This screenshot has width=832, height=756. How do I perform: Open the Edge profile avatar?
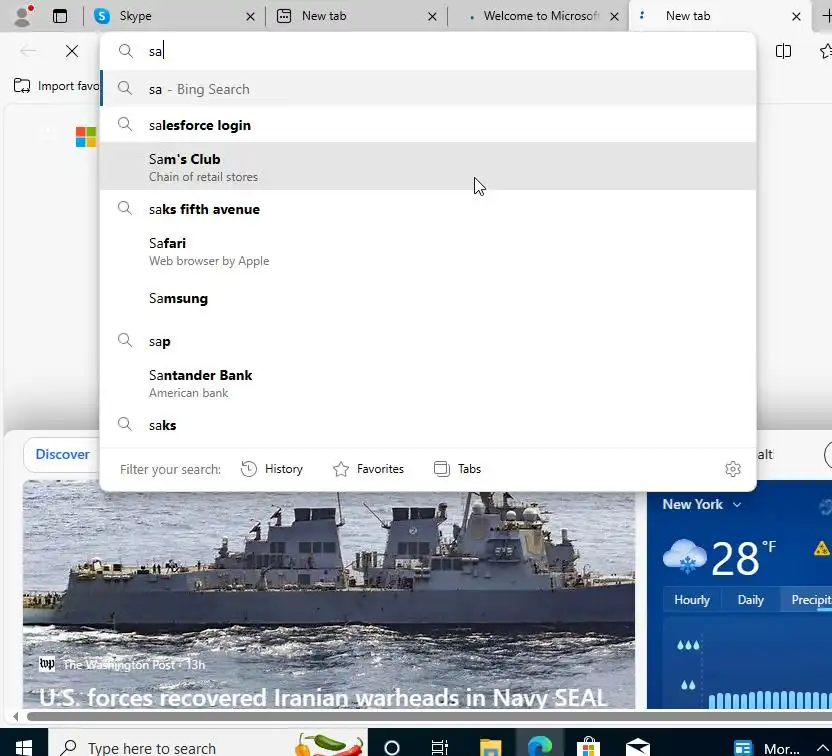pyautogui.click(x=23, y=15)
